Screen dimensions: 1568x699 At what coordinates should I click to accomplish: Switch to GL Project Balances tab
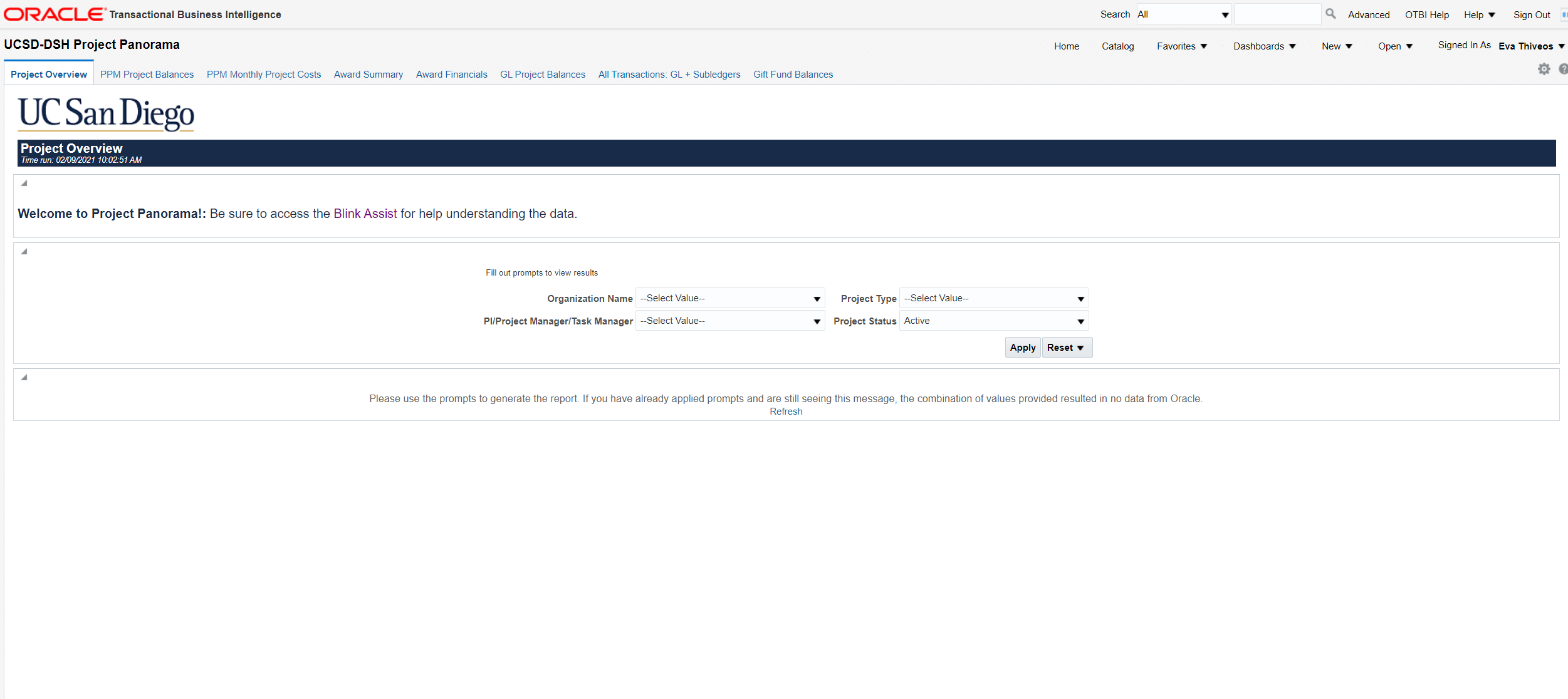pos(542,75)
